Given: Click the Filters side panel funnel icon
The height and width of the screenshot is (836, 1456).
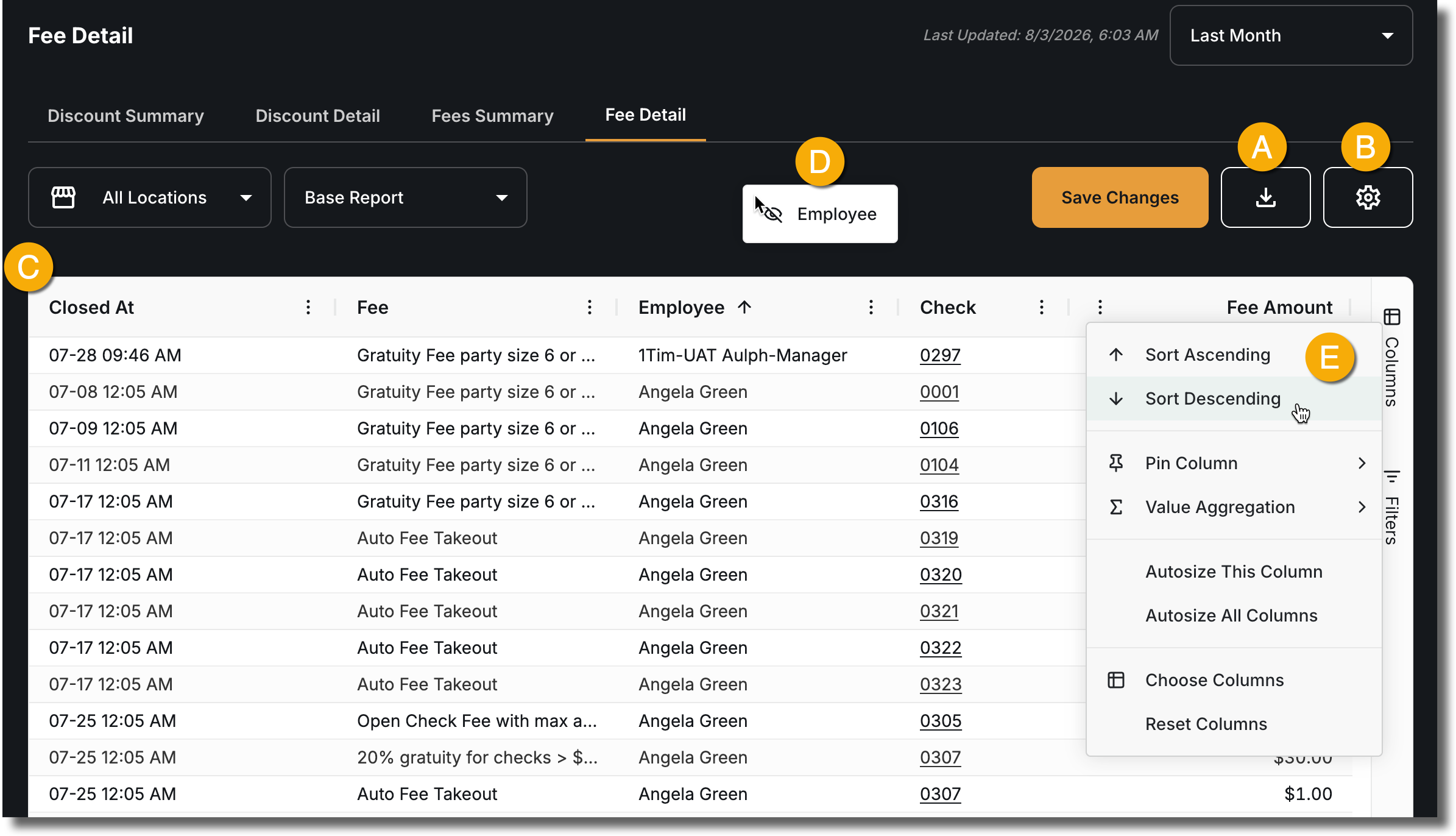Looking at the screenshot, I should [x=1392, y=475].
